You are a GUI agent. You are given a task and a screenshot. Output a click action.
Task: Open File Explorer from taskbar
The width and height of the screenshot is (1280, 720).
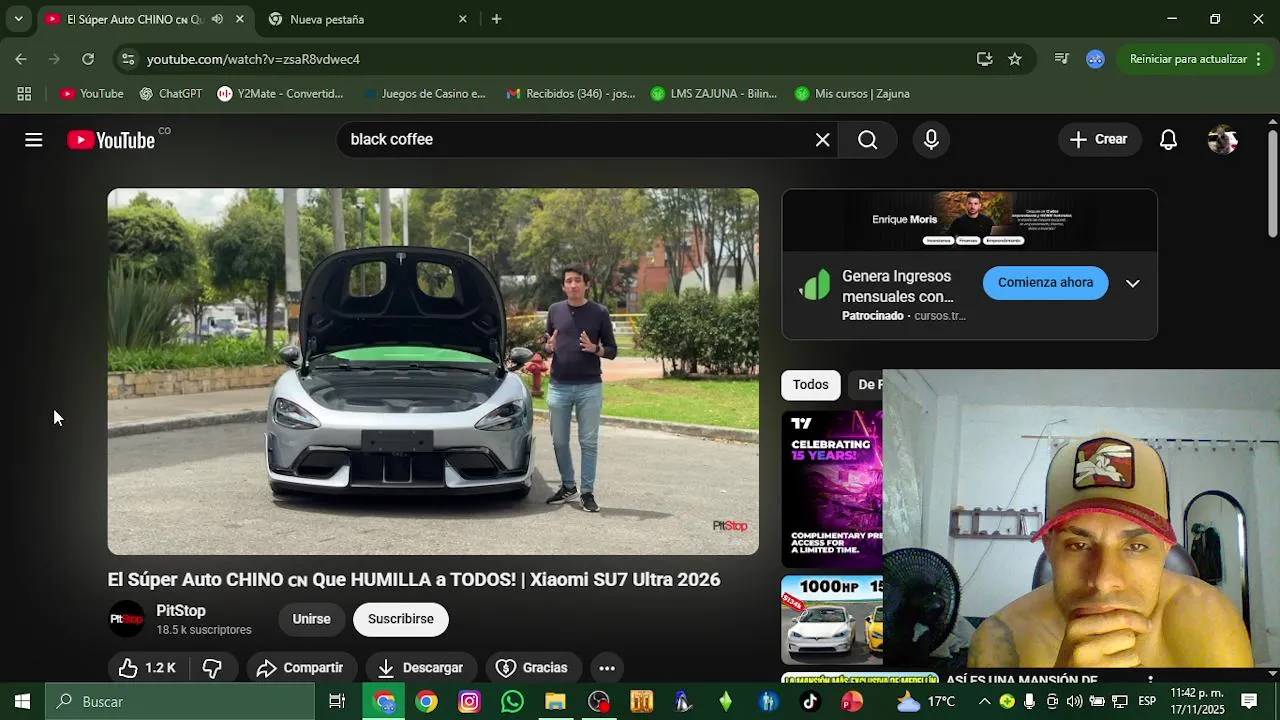click(555, 702)
